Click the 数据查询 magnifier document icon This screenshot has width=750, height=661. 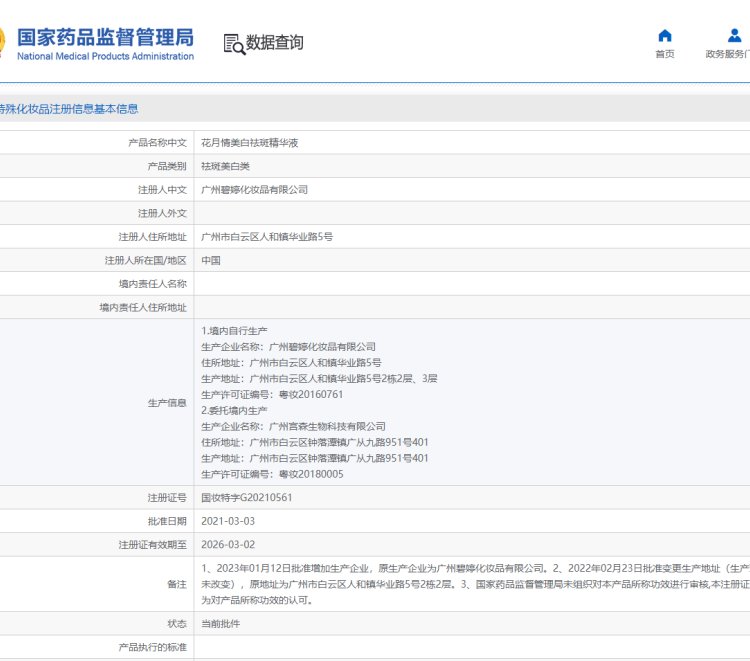coord(234,44)
